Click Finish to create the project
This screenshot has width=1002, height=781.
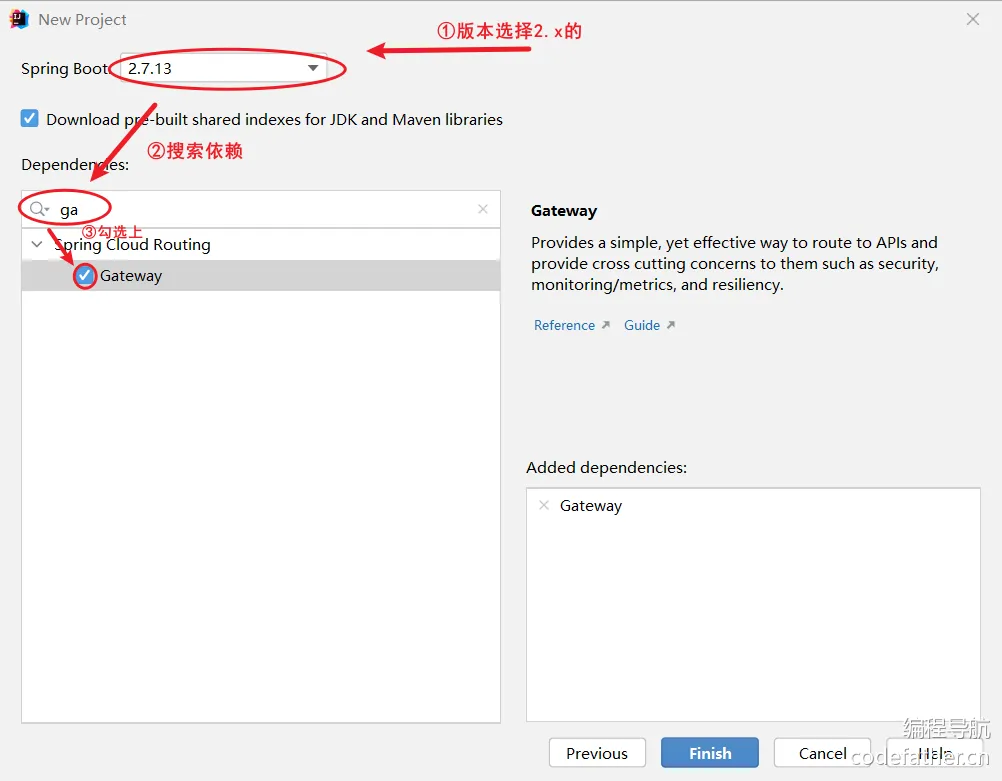[709, 753]
